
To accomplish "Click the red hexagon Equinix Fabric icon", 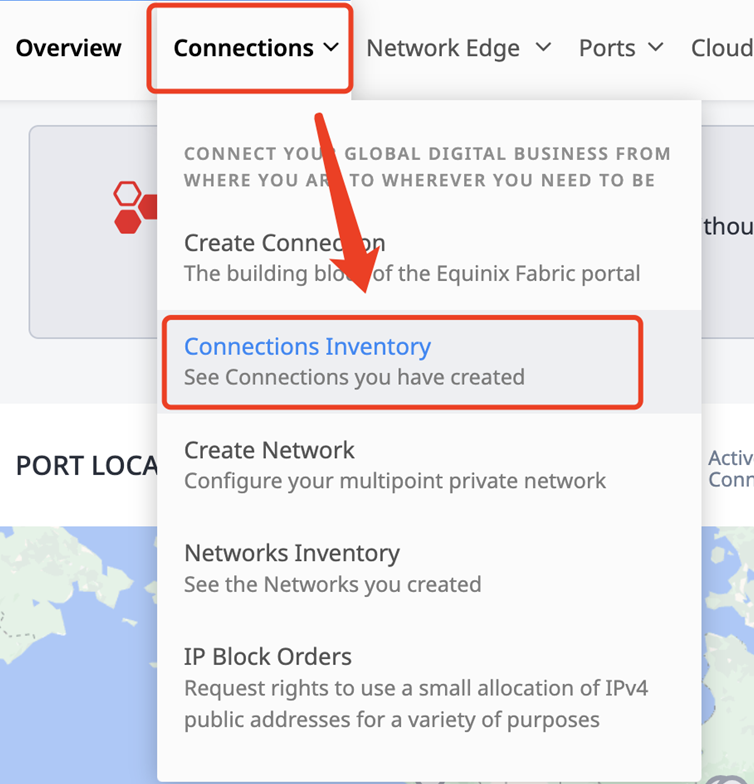I will coord(135,207).
